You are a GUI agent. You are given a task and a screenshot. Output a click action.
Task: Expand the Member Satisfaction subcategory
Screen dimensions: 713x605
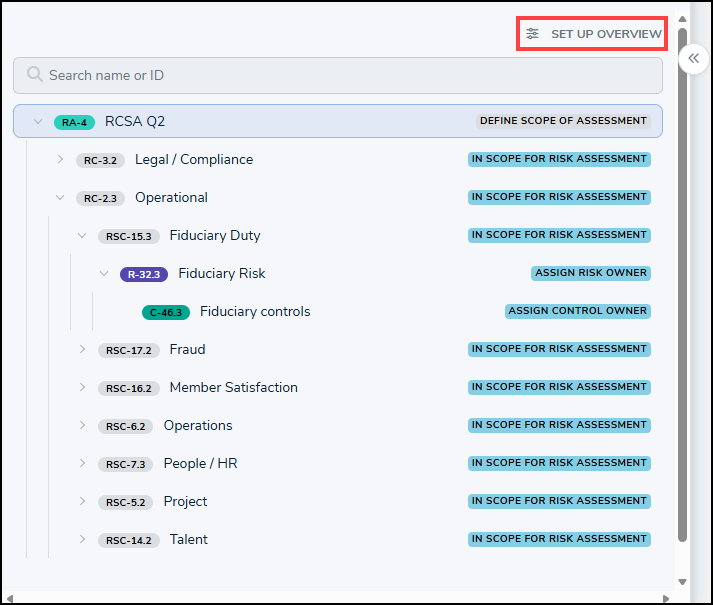pyautogui.click(x=82, y=387)
